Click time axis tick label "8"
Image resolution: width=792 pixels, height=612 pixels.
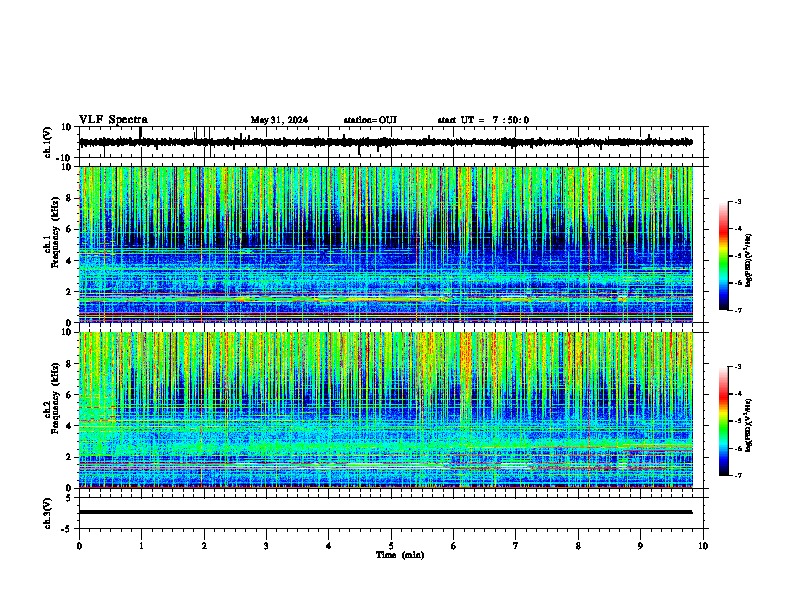(x=578, y=546)
